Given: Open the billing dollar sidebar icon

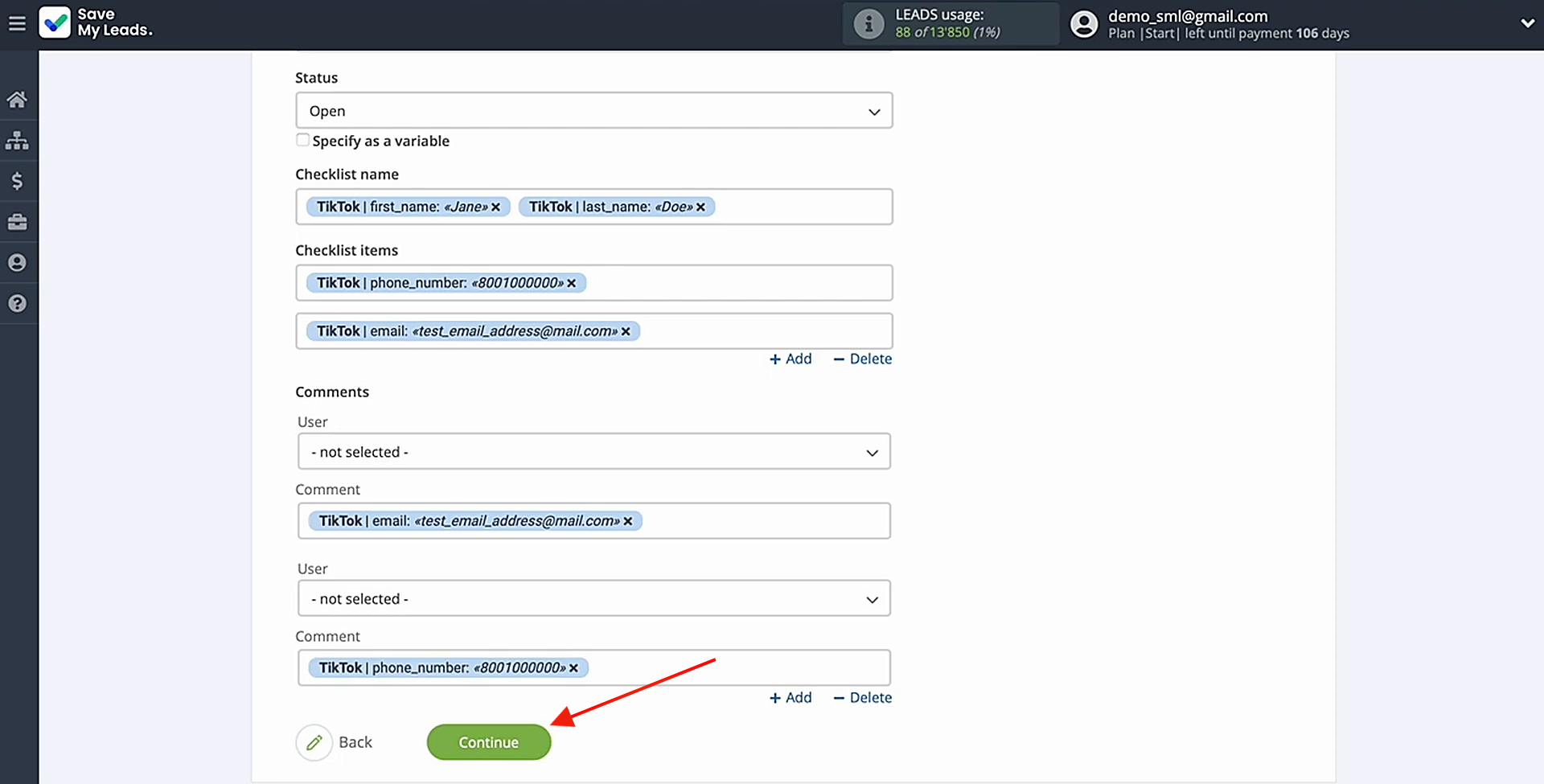Looking at the screenshot, I should (17, 181).
